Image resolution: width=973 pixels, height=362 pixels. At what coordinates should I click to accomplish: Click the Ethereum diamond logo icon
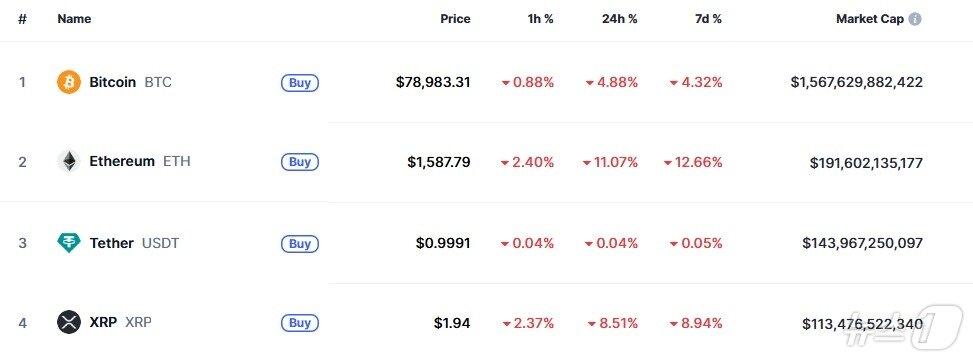pyautogui.click(x=69, y=161)
